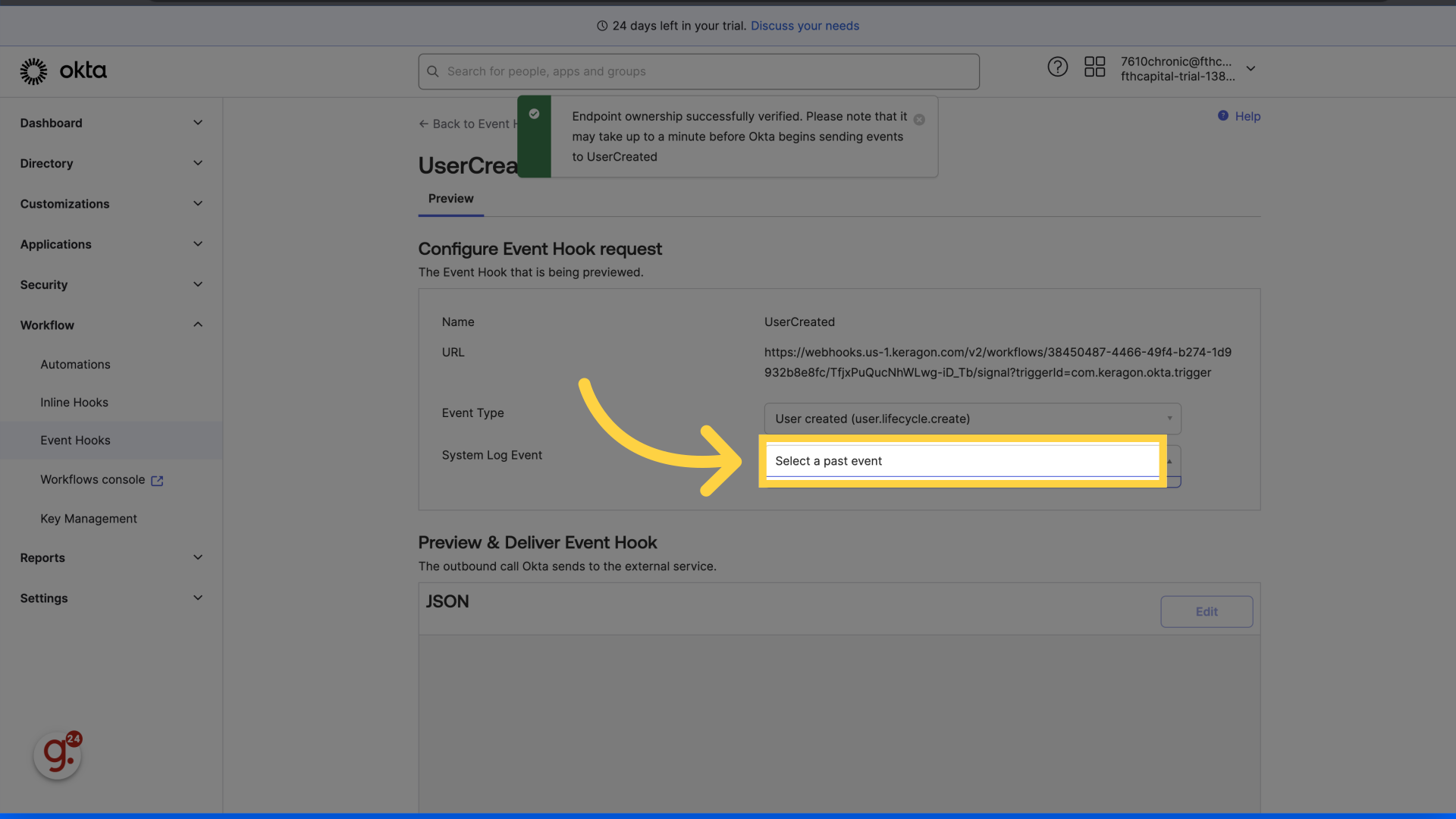
Task: Click the Okta sunburst logo
Action: coord(33,71)
